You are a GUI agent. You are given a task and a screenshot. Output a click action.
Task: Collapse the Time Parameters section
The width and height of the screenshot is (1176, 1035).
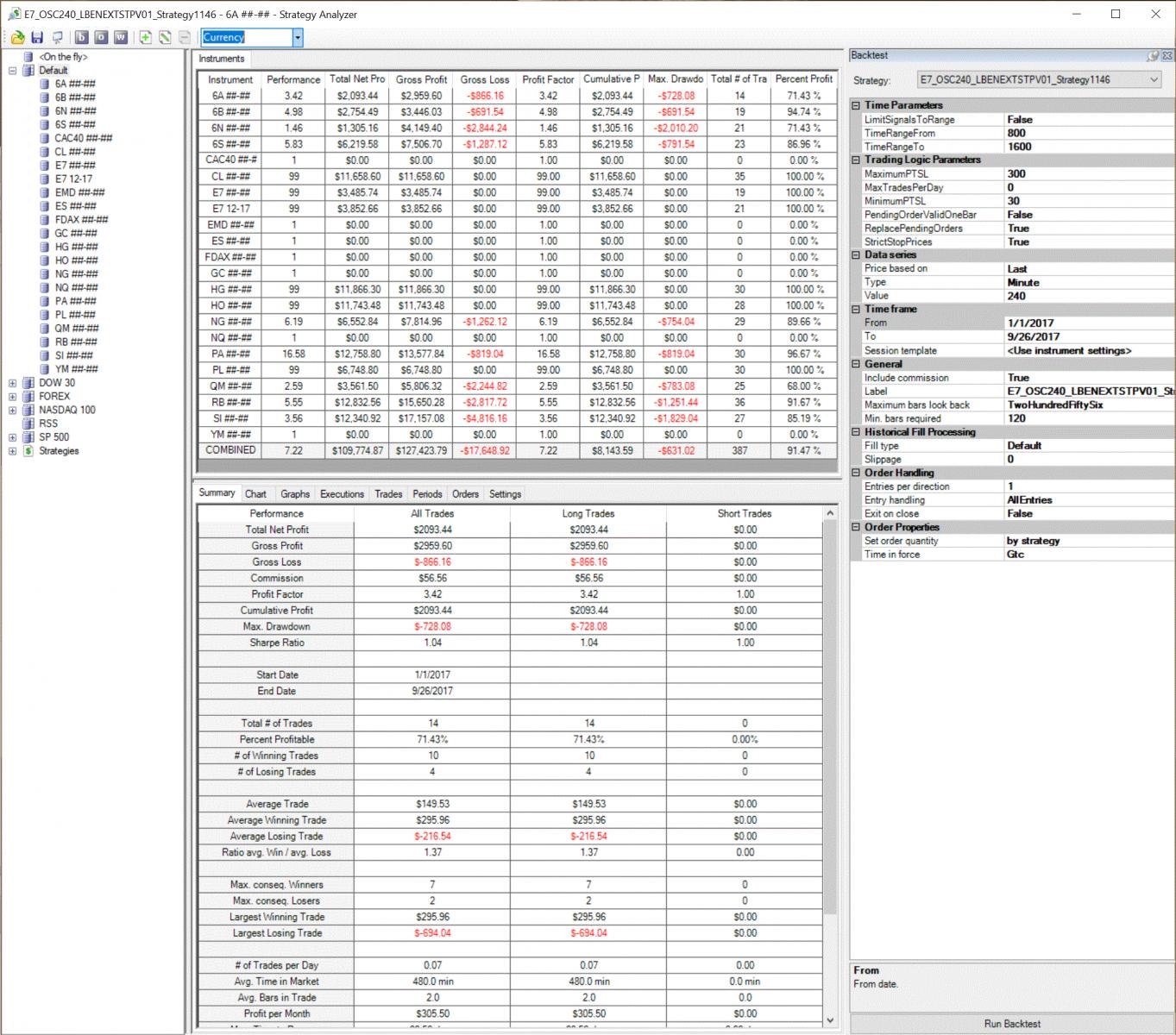pyautogui.click(x=856, y=105)
